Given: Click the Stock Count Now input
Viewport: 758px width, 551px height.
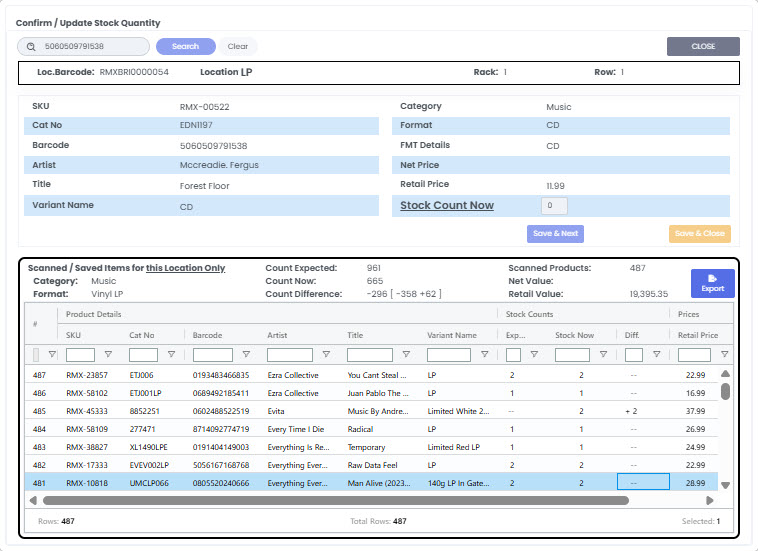Looking at the screenshot, I should [x=554, y=206].
